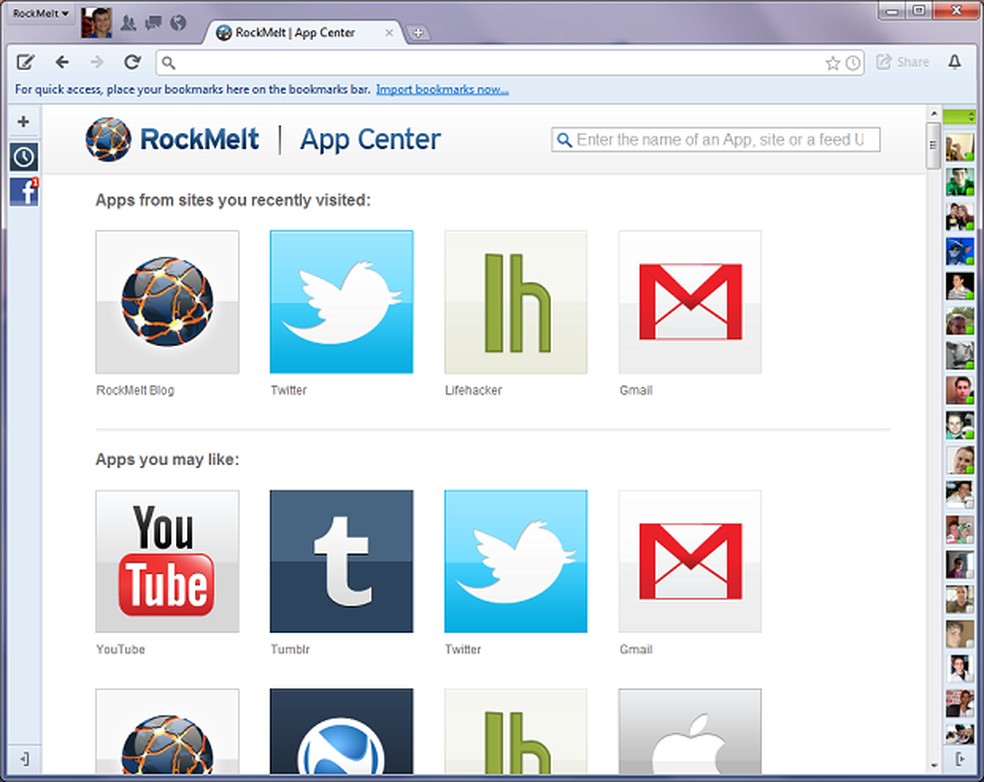Screen dimensions: 984x782
Task: Open a new tab with the plus button
Action: click(418, 33)
